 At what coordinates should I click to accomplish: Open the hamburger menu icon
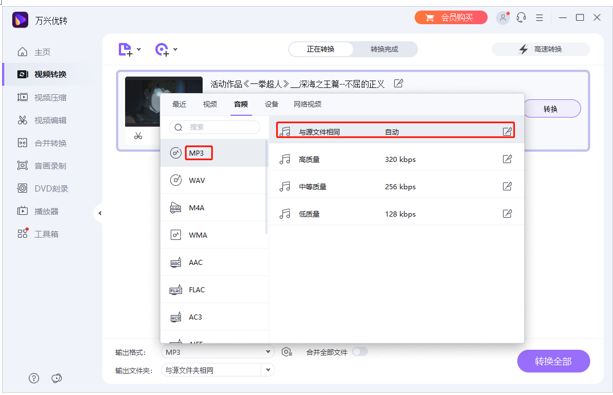click(x=540, y=18)
